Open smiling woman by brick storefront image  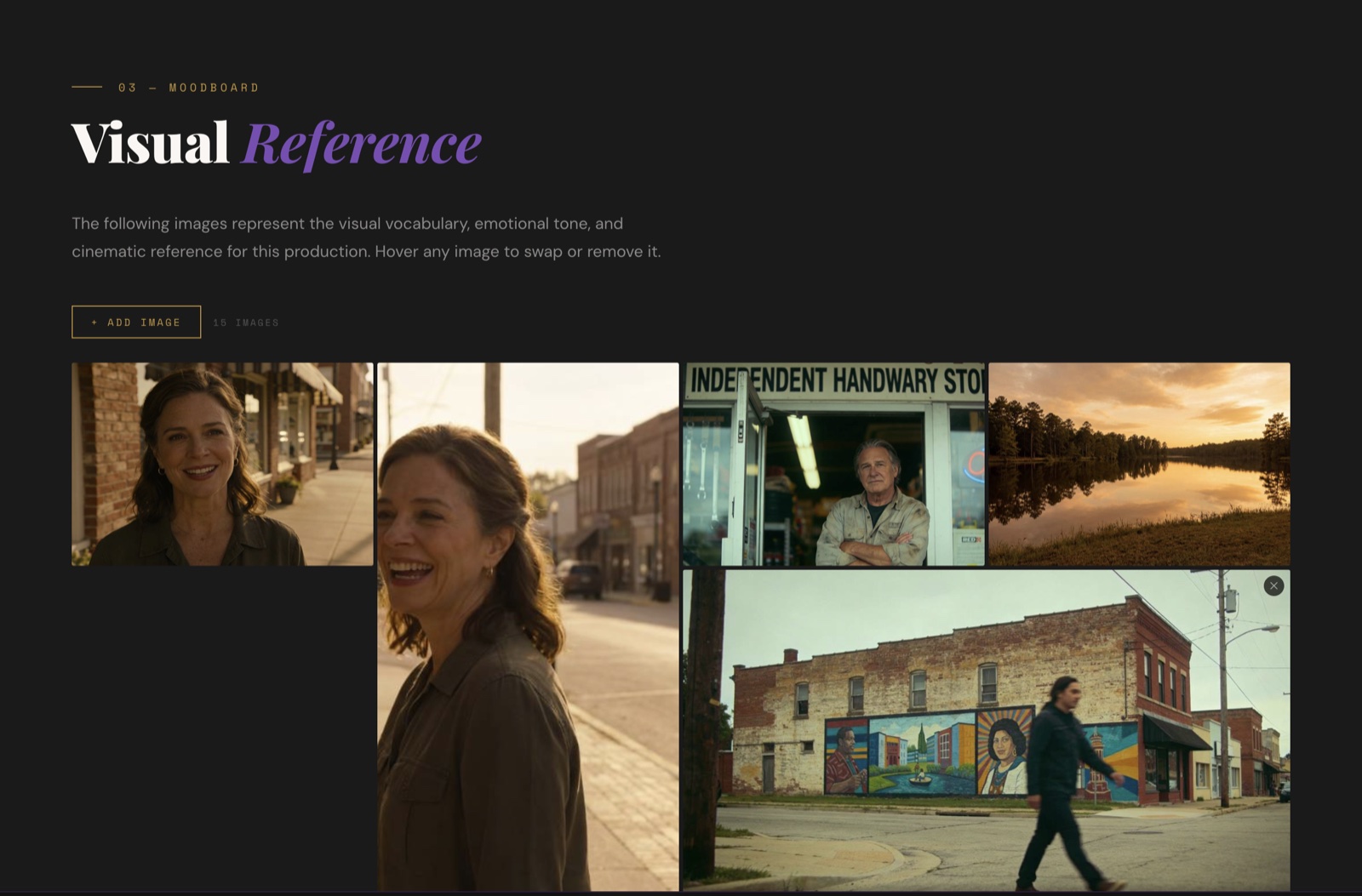tap(222, 464)
